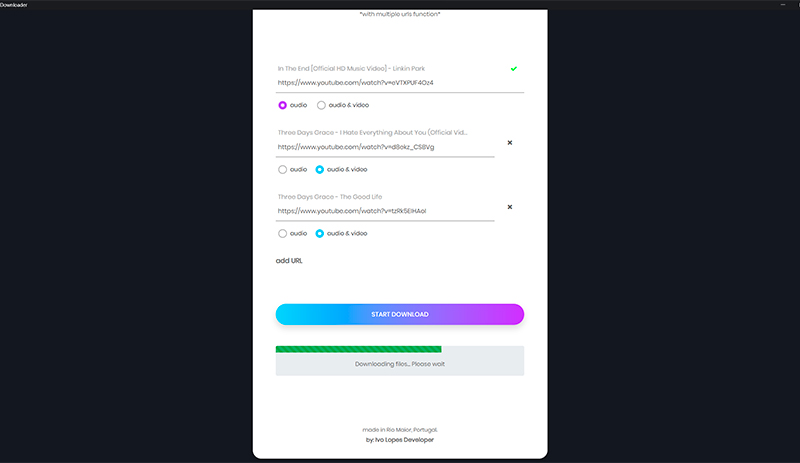Click the Downloader window title
This screenshot has height=463, width=800.
(14, 5)
